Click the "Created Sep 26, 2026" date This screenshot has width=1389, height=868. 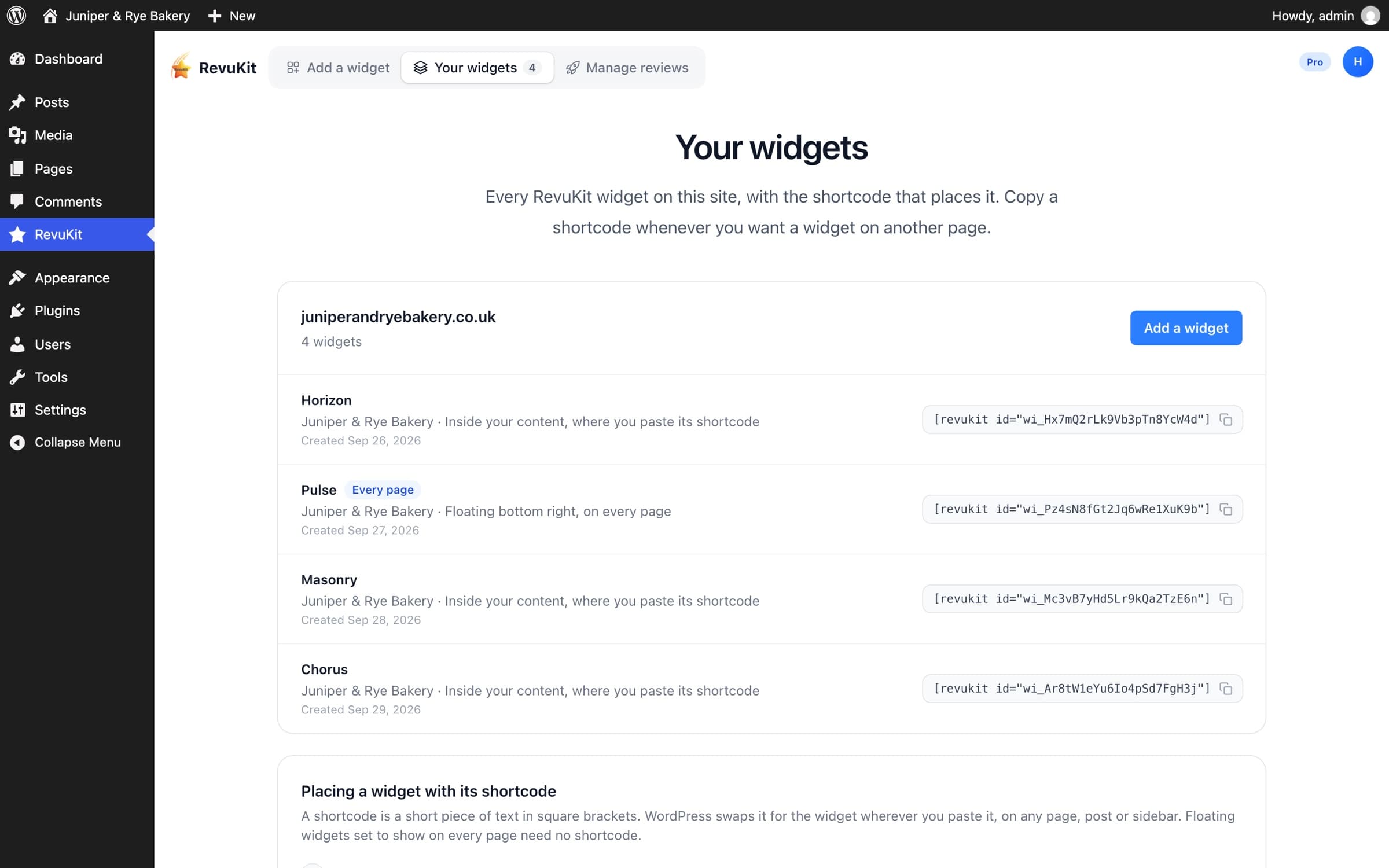(x=361, y=440)
